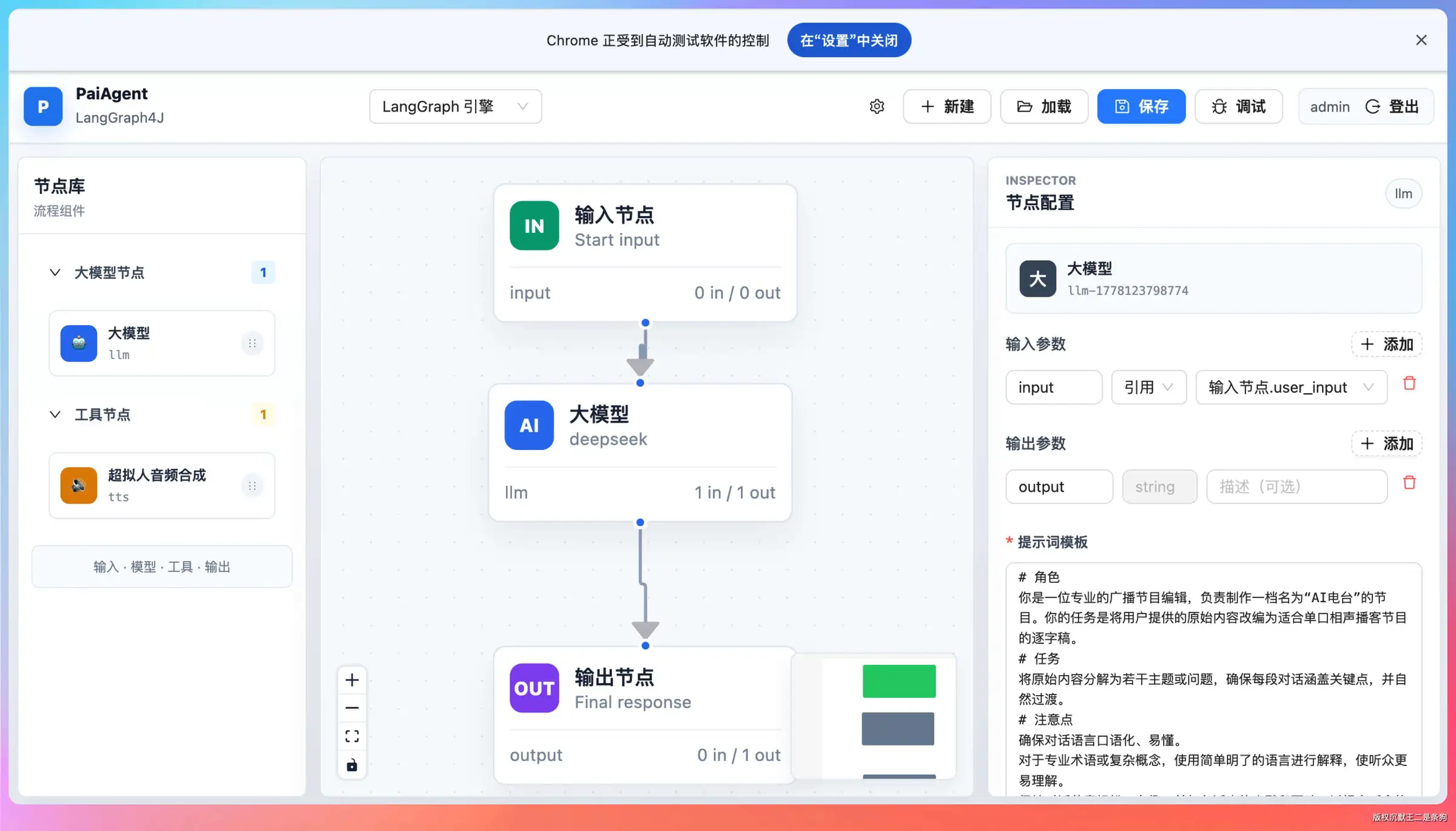The width and height of the screenshot is (1456, 831).
Task: Click the 调试 debug button
Action: pos(1238,107)
